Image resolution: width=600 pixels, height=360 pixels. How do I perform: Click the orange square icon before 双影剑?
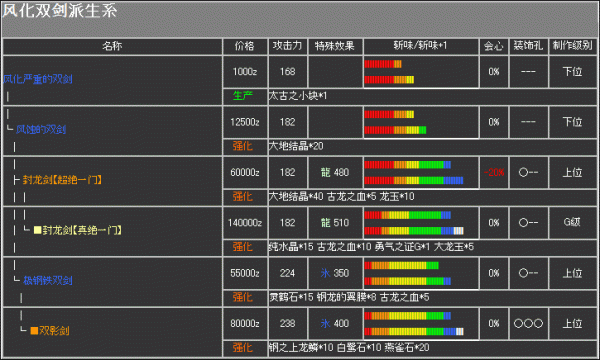pos(34,331)
